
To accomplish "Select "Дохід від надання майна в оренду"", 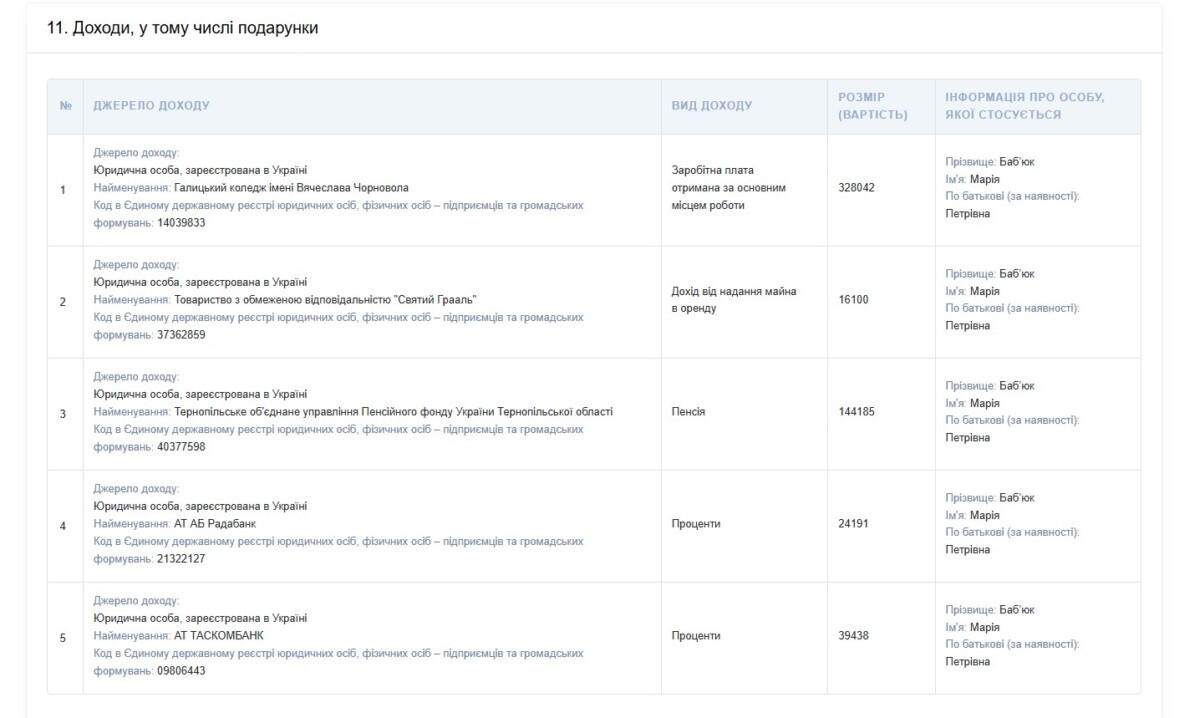I will click(x=734, y=299).
